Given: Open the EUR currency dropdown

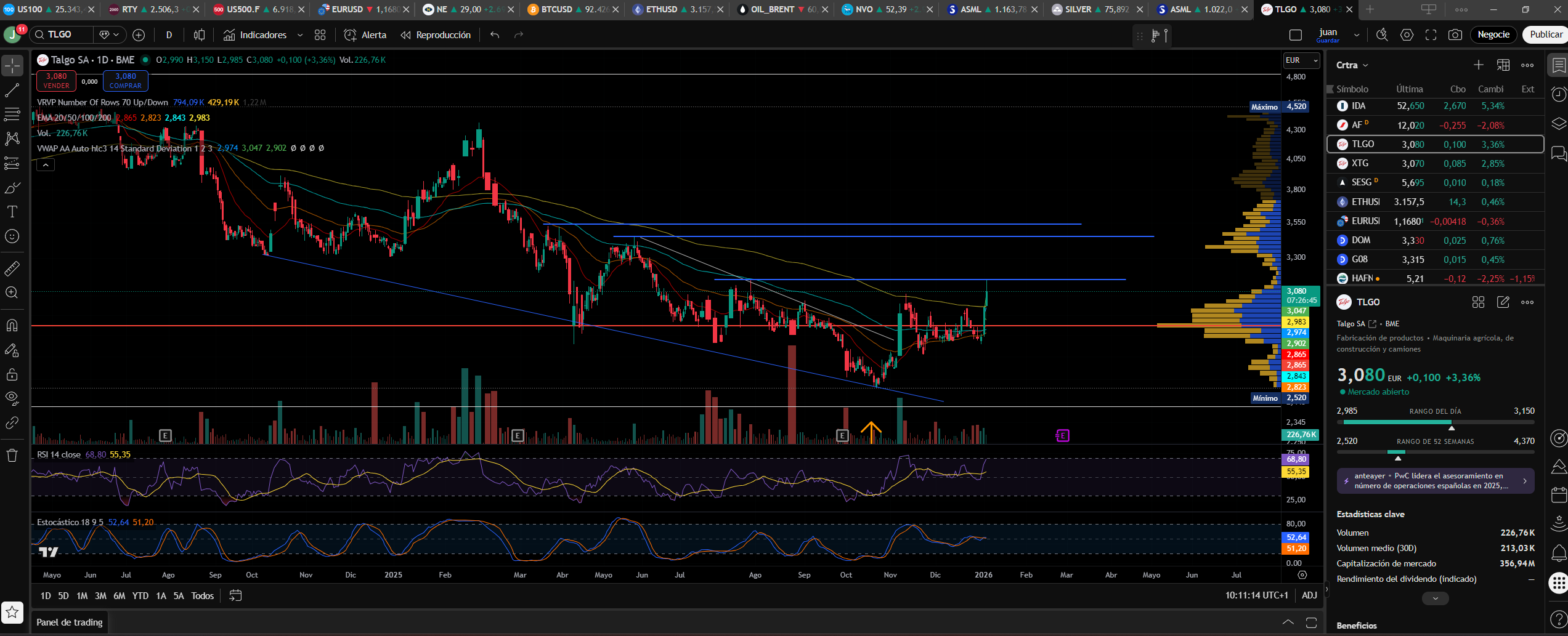Looking at the screenshot, I should (x=1301, y=60).
